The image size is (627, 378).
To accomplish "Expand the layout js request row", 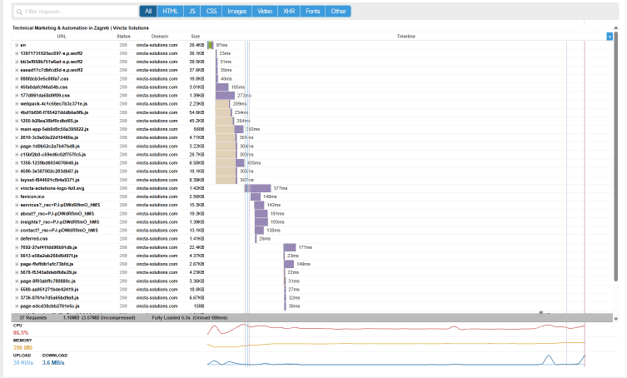I will [x=17, y=180].
